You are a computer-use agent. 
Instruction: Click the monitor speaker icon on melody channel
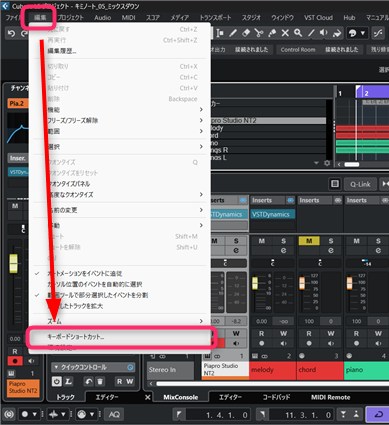point(283,343)
